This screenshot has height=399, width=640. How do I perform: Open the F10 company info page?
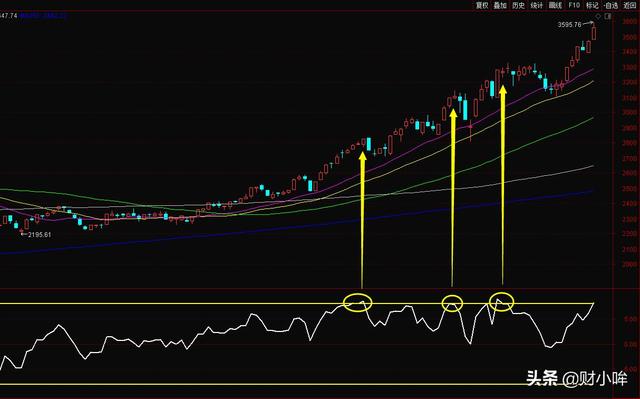point(574,5)
